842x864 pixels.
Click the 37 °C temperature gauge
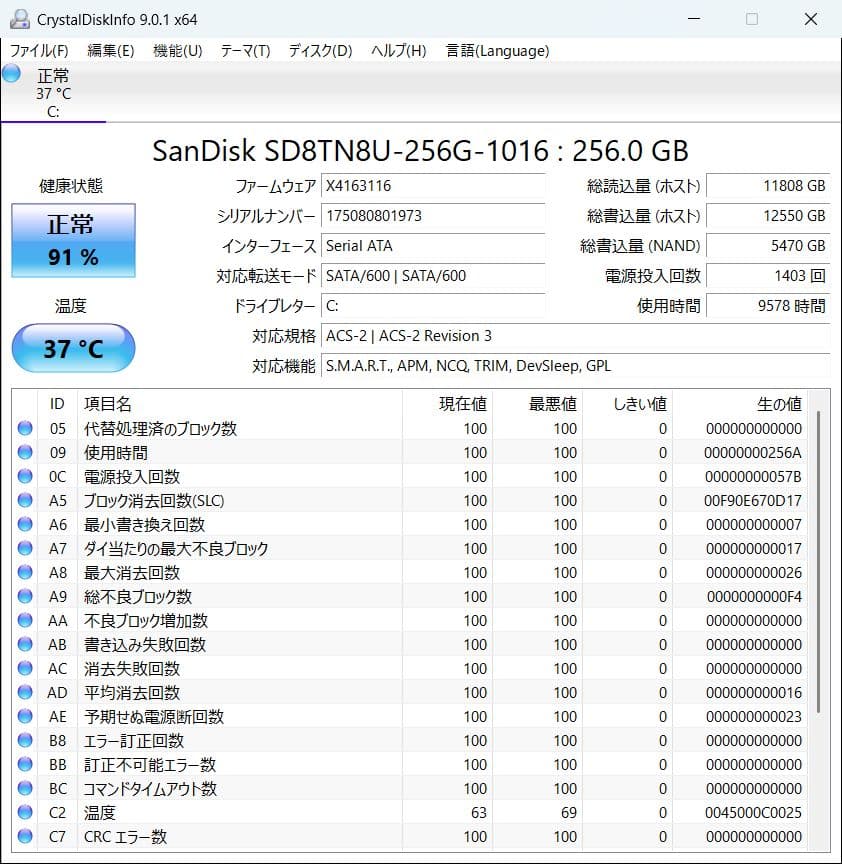[72, 348]
